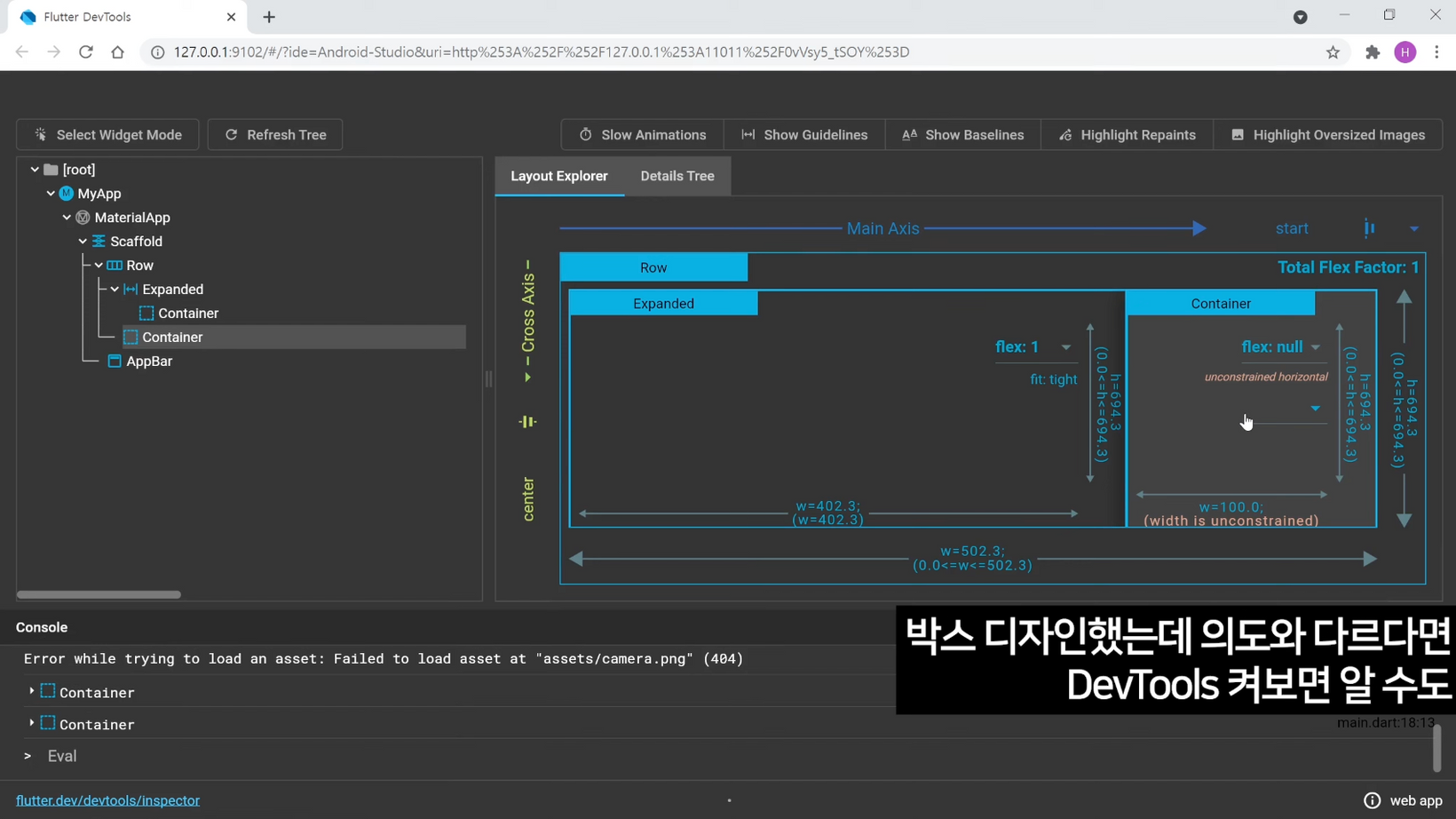Click the Select Widget Mode cursor icon

click(41, 135)
